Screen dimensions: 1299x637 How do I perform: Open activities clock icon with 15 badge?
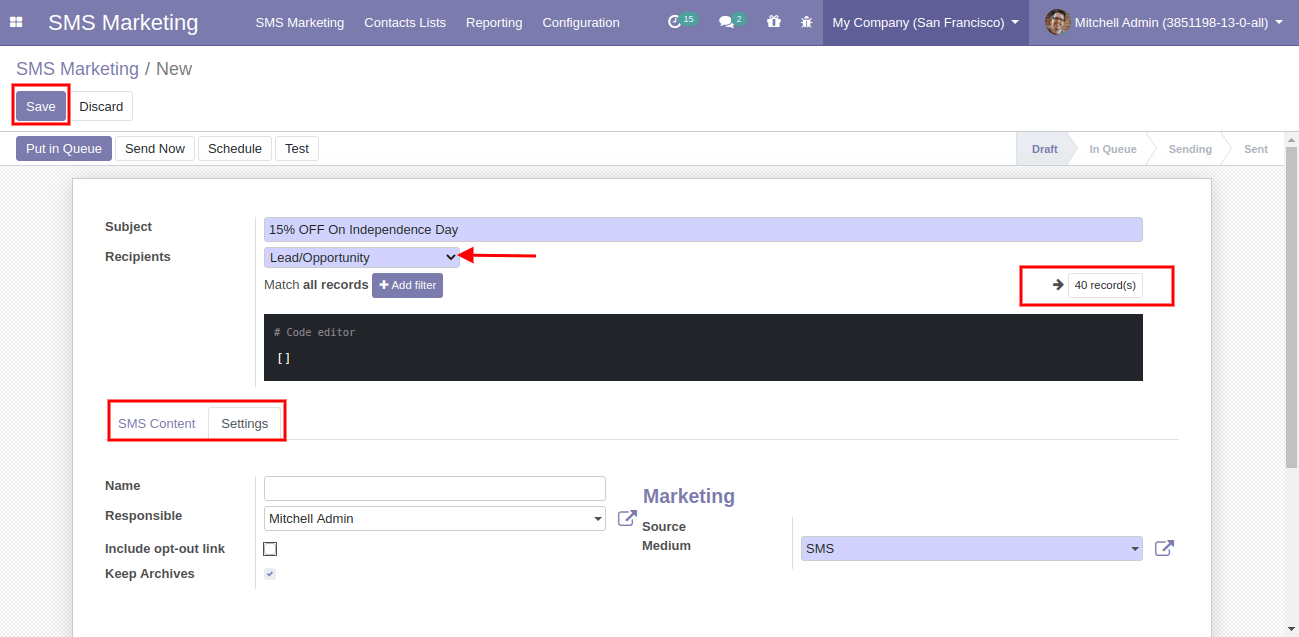tap(682, 21)
